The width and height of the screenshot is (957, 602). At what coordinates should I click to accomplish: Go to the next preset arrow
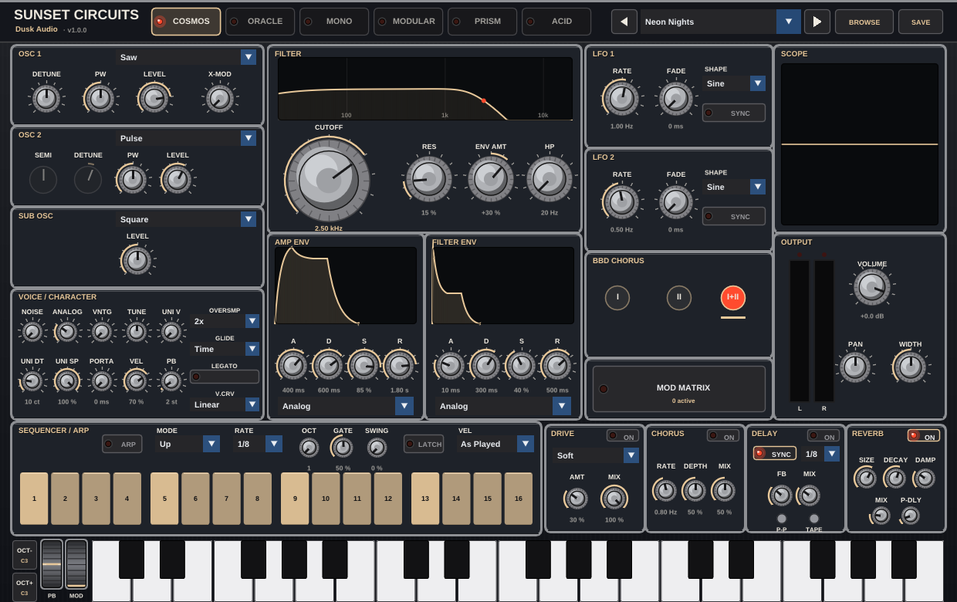click(817, 22)
